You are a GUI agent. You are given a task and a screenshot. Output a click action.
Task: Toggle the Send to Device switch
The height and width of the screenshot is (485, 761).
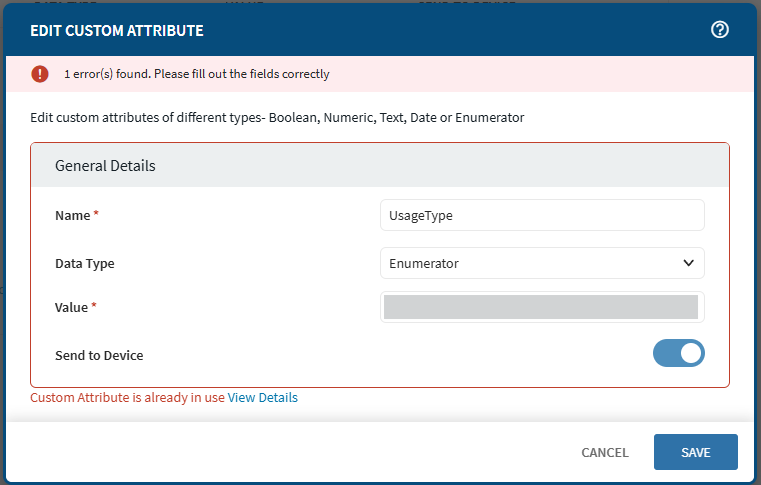tap(678, 353)
